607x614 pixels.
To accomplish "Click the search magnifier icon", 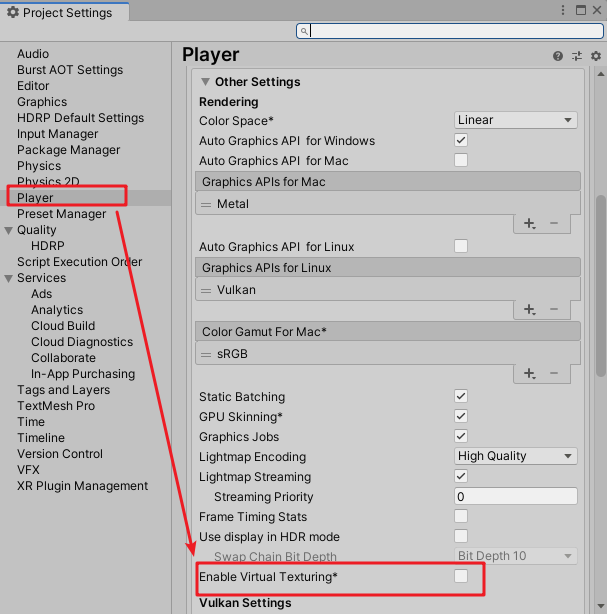I will pos(304,31).
